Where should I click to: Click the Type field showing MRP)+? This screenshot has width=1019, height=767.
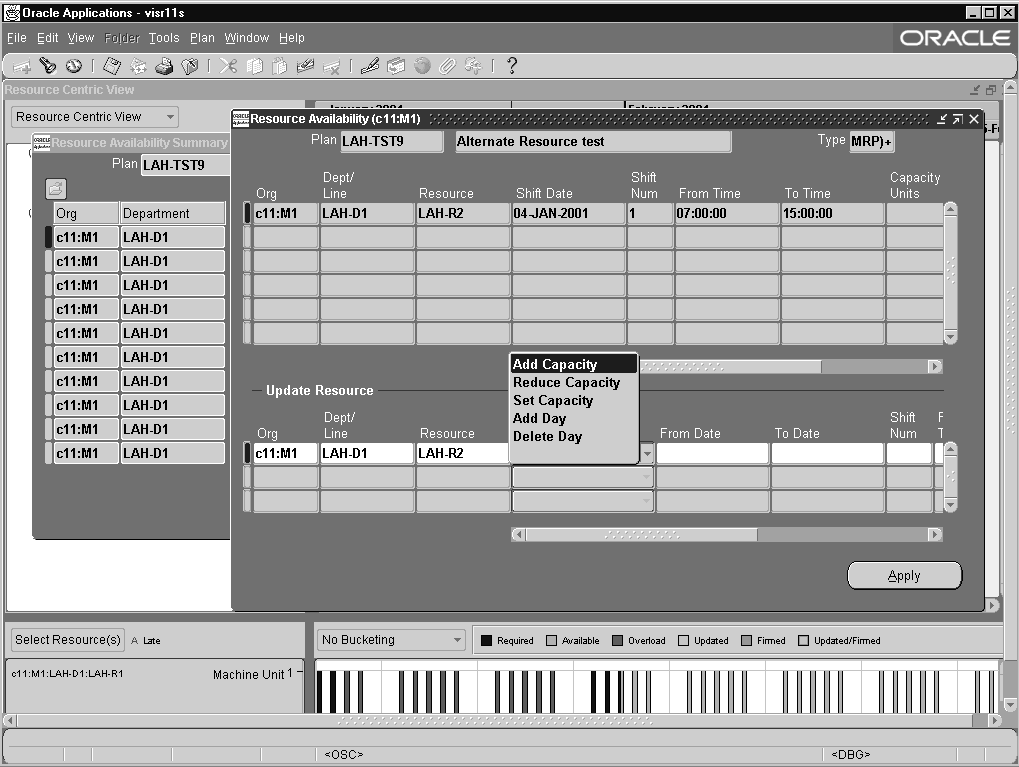click(871, 142)
